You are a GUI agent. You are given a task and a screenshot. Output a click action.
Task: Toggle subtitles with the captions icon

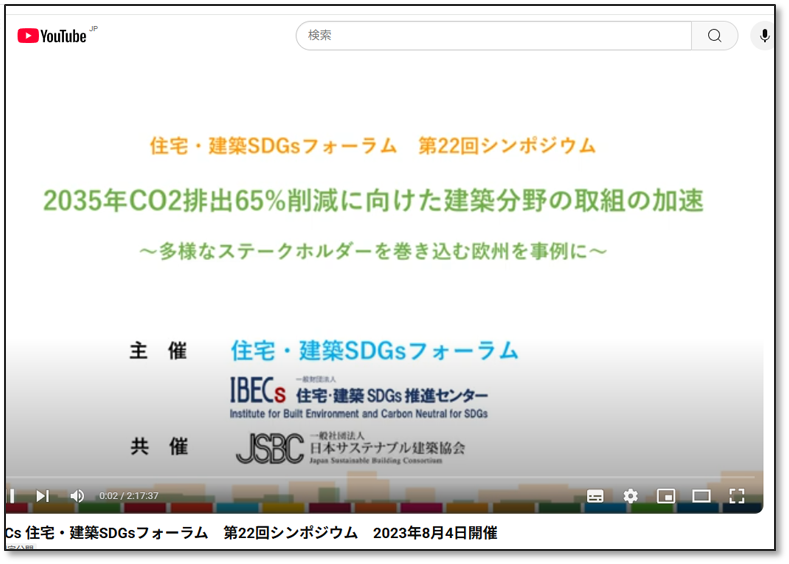pos(595,496)
